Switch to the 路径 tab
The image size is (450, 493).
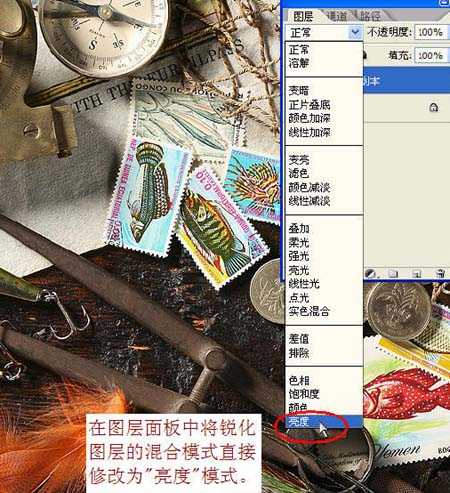[370, 16]
